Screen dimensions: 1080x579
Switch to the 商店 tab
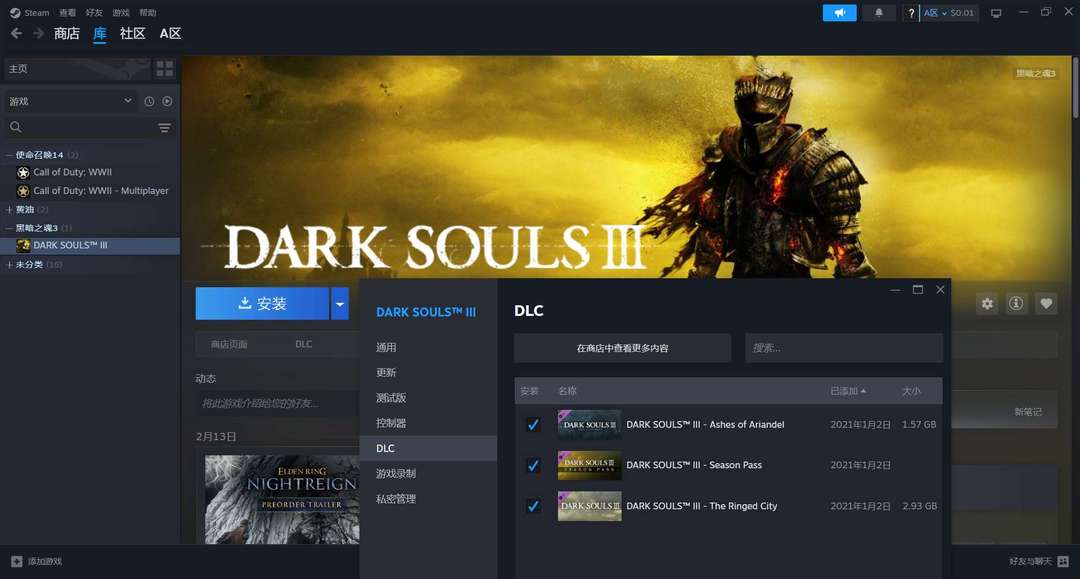(67, 33)
